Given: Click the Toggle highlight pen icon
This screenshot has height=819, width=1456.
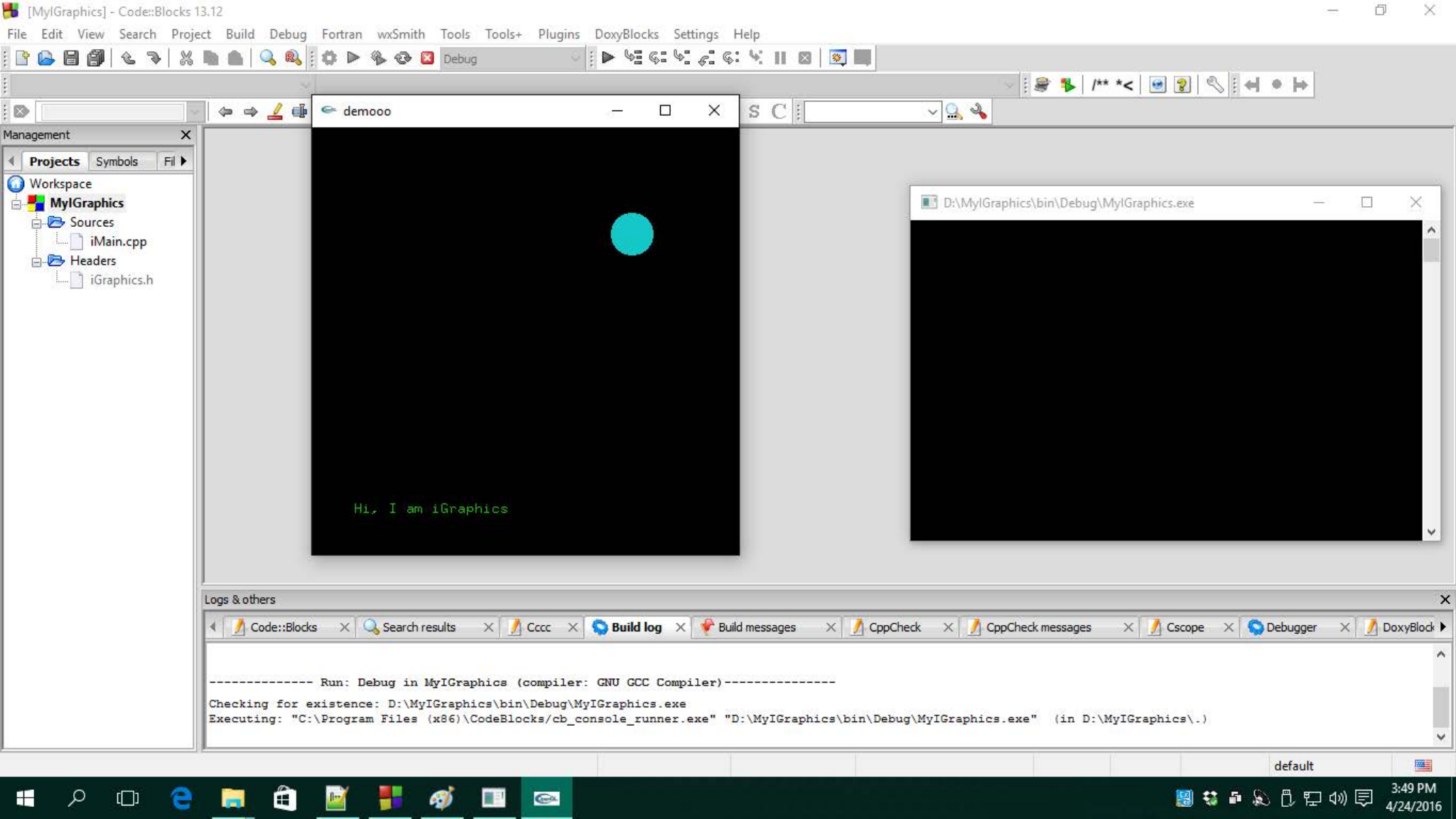Looking at the screenshot, I should point(275,112).
